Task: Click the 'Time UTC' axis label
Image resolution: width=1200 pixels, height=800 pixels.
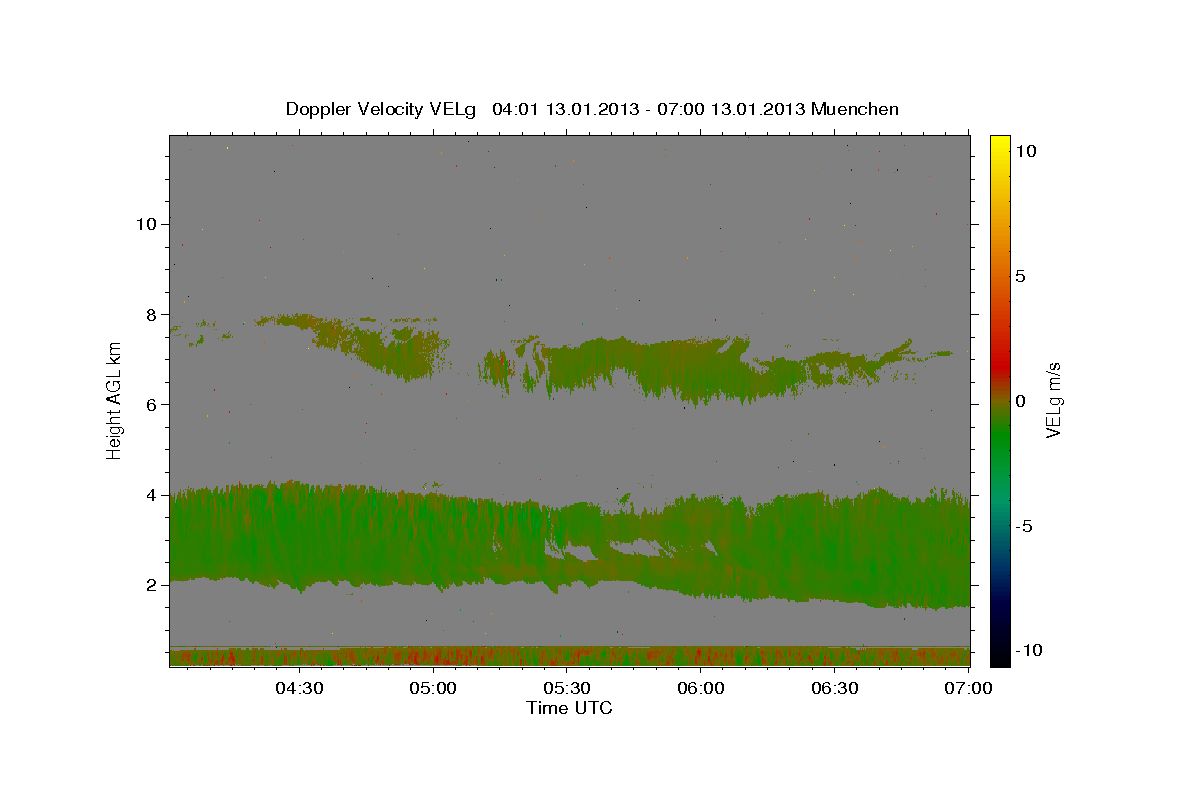Action: [x=569, y=708]
